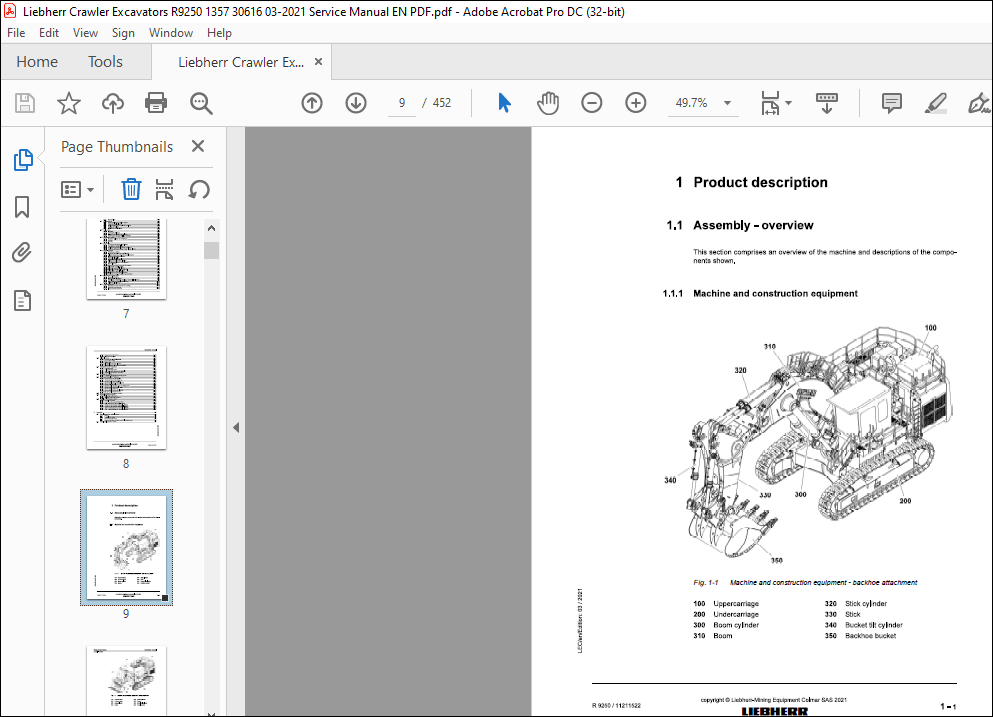The width and height of the screenshot is (993, 717).
Task: Close the Liebherr Crawler document tab
Action: (319, 61)
